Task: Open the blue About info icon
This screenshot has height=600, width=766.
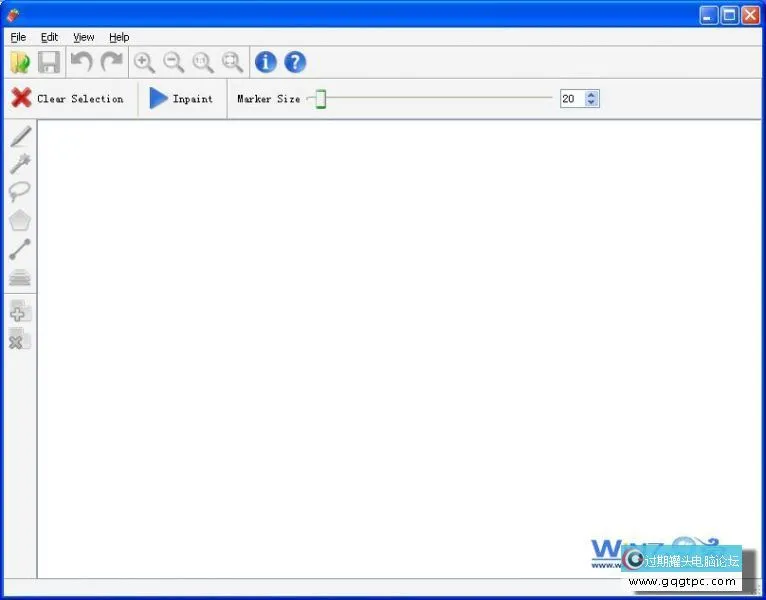Action: (266, 63)
